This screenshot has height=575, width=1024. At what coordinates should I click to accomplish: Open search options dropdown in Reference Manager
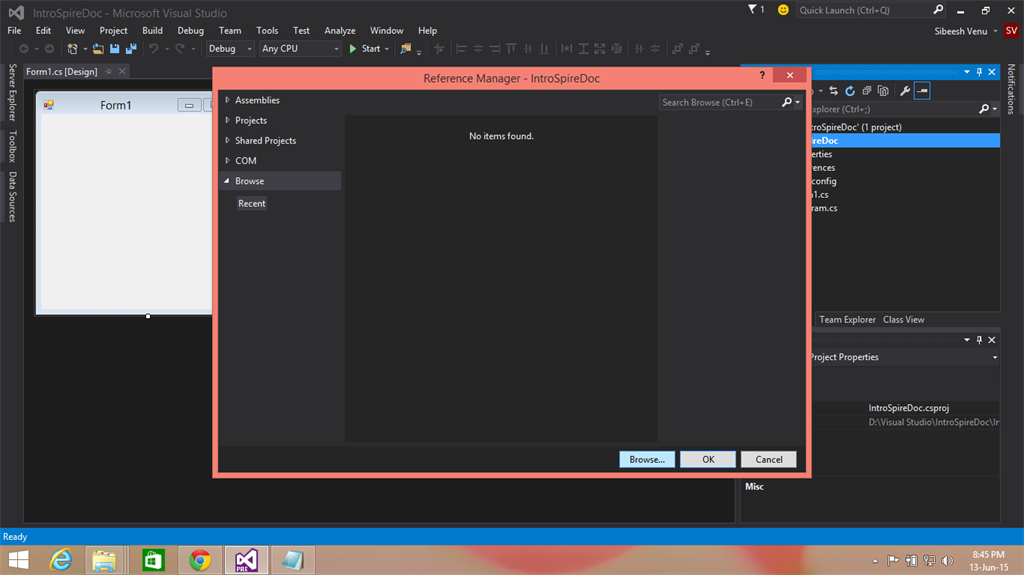point(797,103)
